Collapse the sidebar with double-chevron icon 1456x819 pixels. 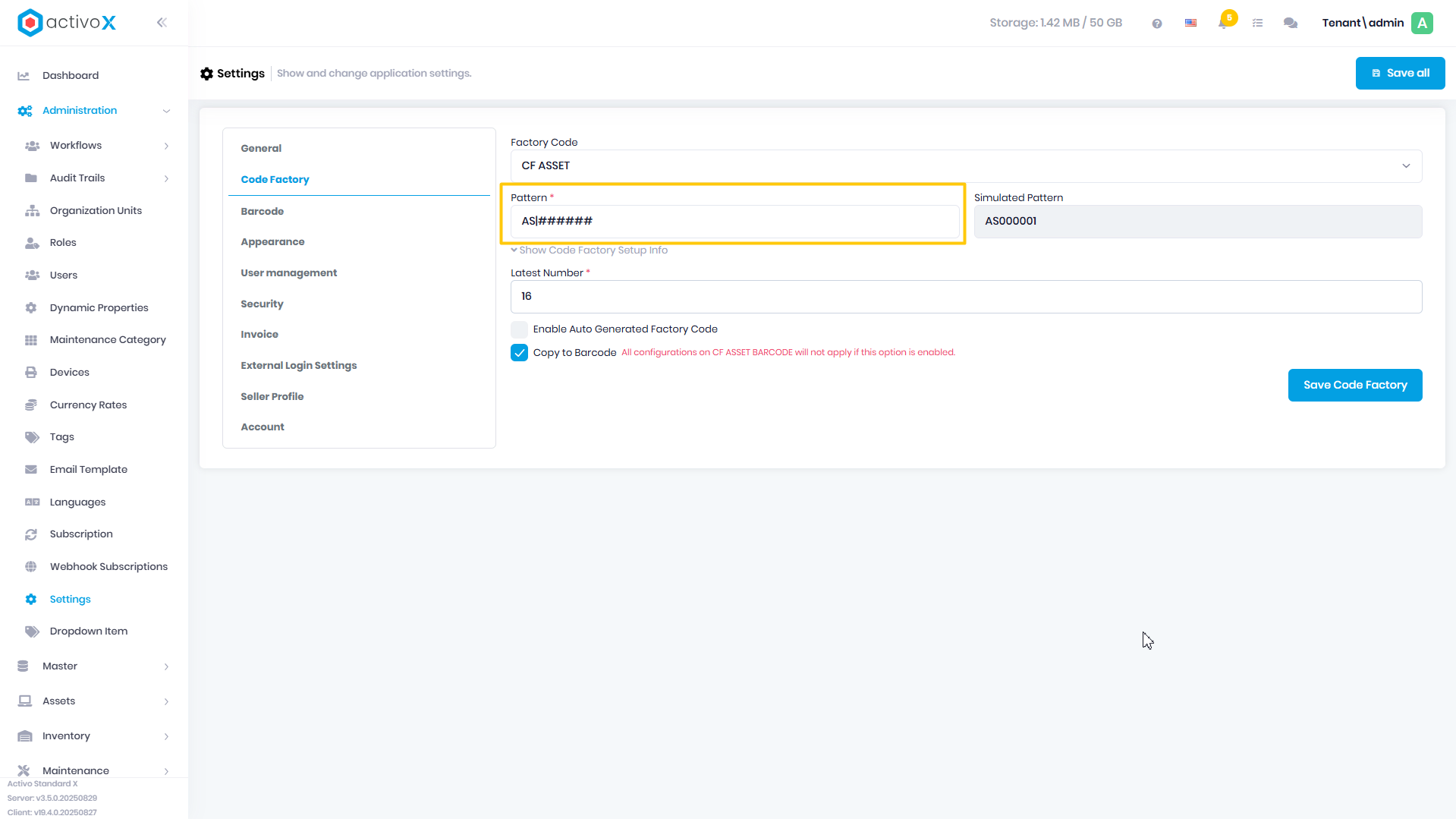pyautogui.click(x=162, y=23)
